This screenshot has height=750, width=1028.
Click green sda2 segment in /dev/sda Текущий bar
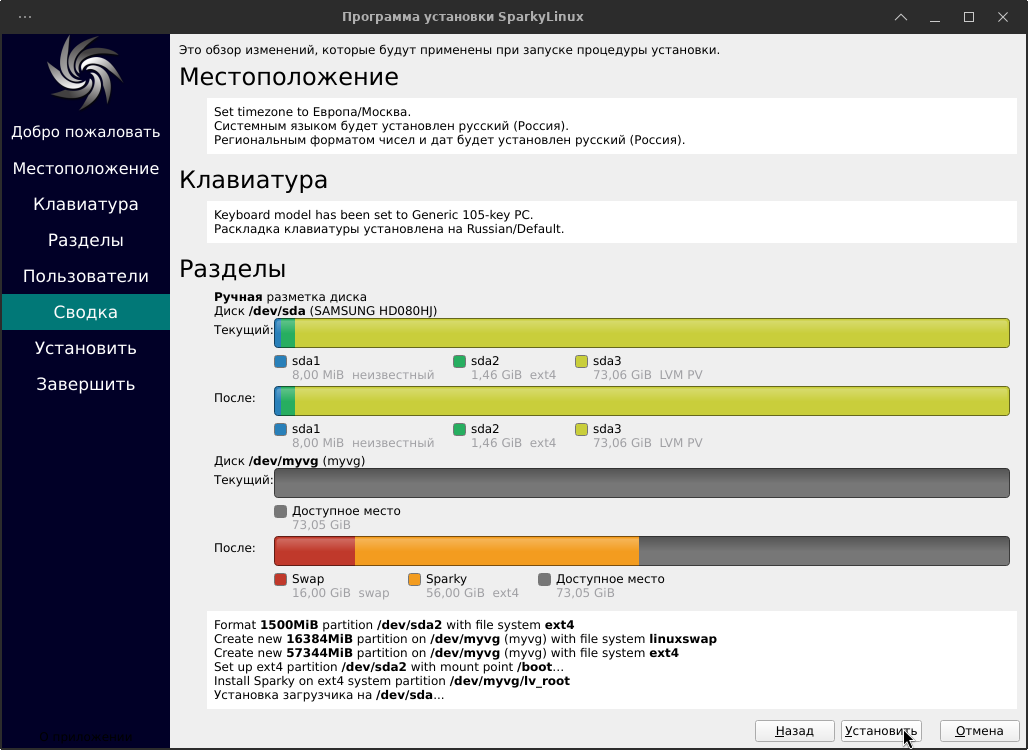pos(288,333)
